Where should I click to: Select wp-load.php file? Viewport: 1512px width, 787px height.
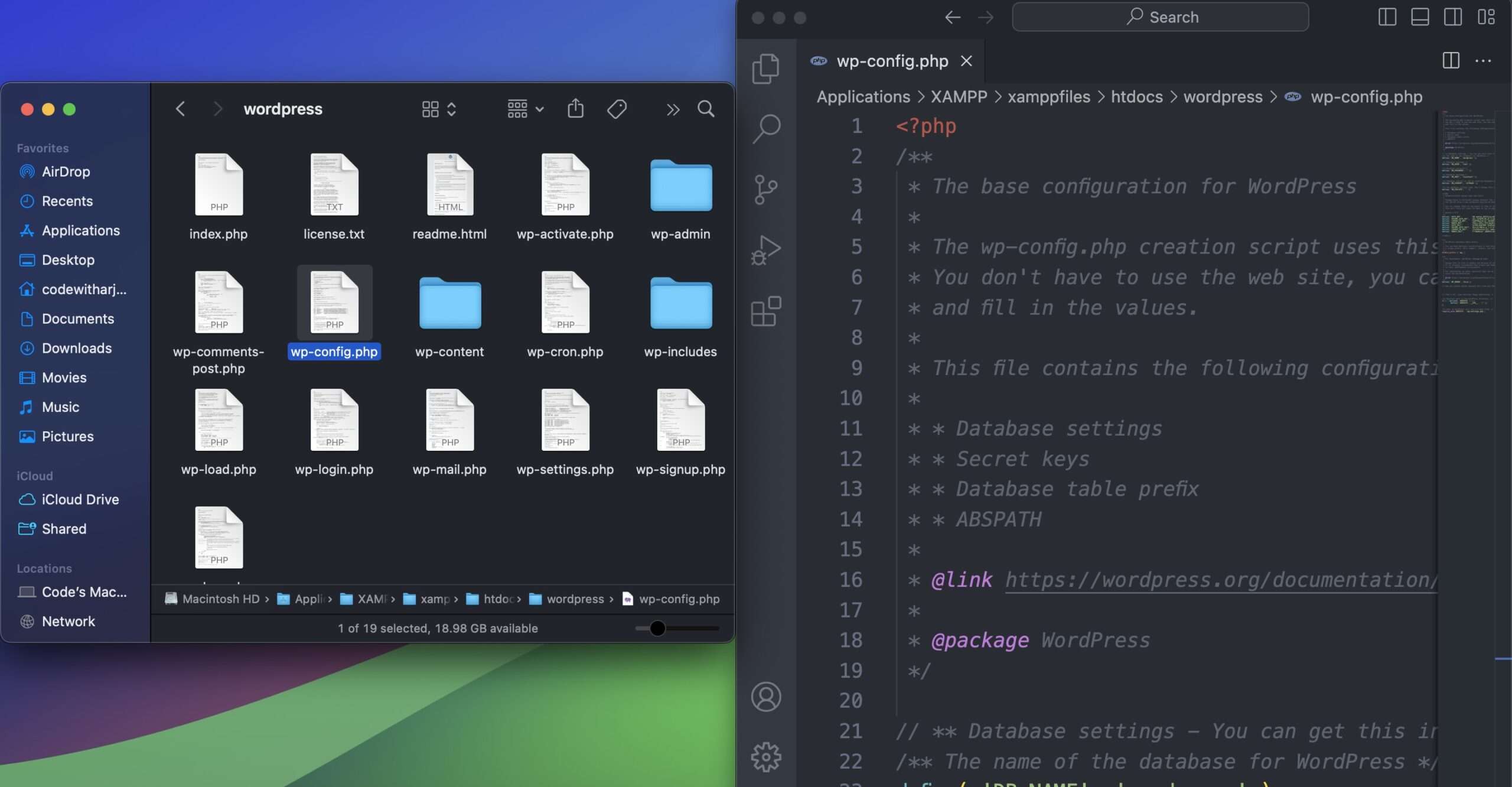219,433
